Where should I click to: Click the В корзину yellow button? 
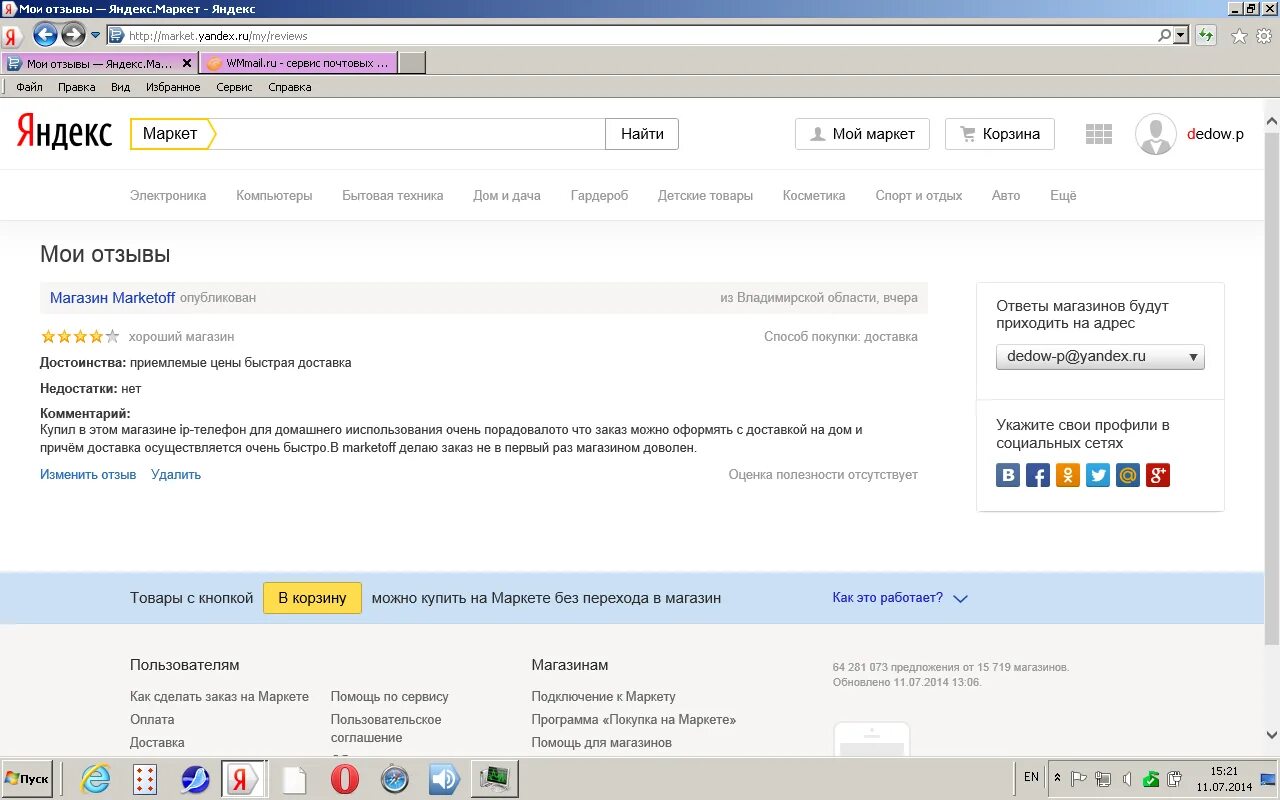pyautogui.click(x=312, y=598)
